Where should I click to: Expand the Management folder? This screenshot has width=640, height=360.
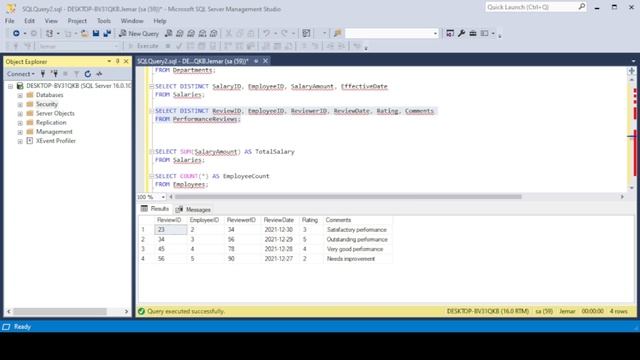20,132
